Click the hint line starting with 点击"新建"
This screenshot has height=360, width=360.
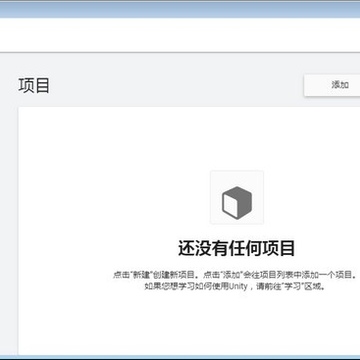point(235,275)
